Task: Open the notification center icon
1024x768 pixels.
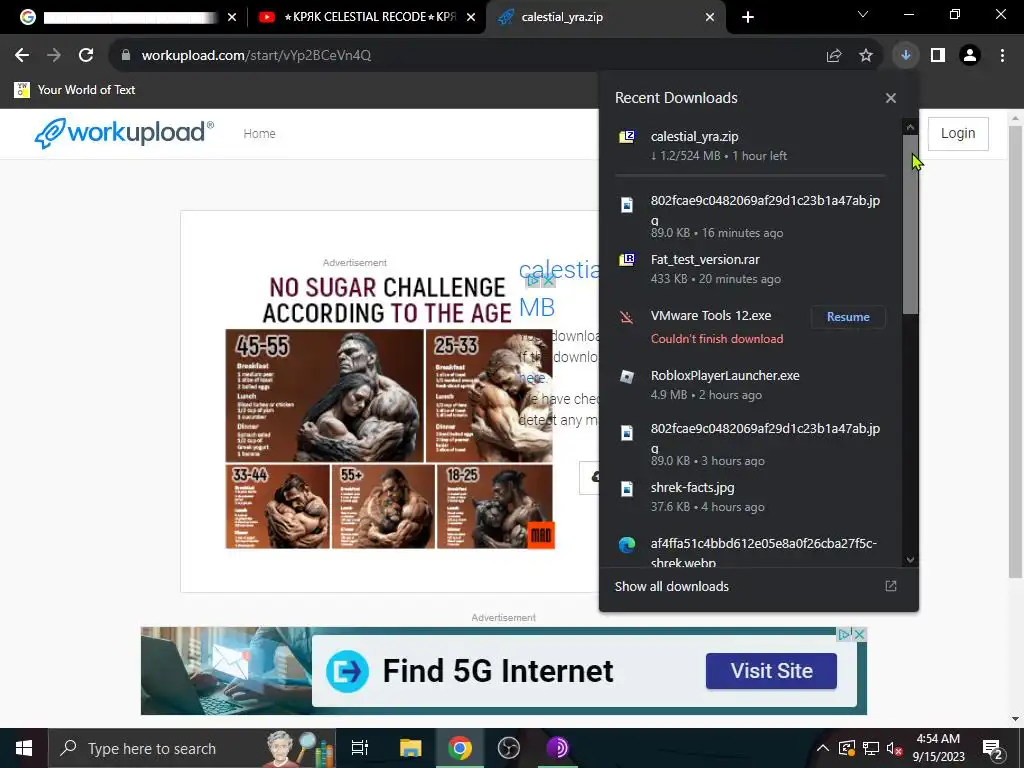Action: [x=993, y=748]
